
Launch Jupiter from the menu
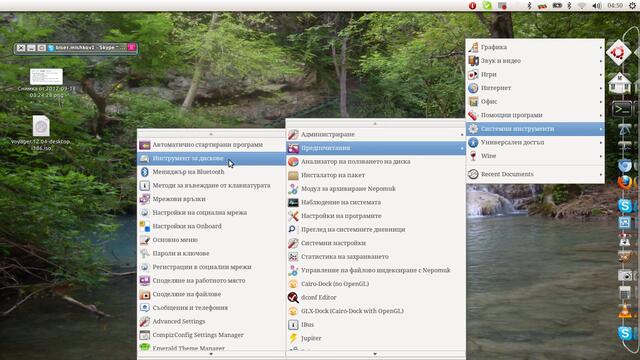(x=376, y=338)
